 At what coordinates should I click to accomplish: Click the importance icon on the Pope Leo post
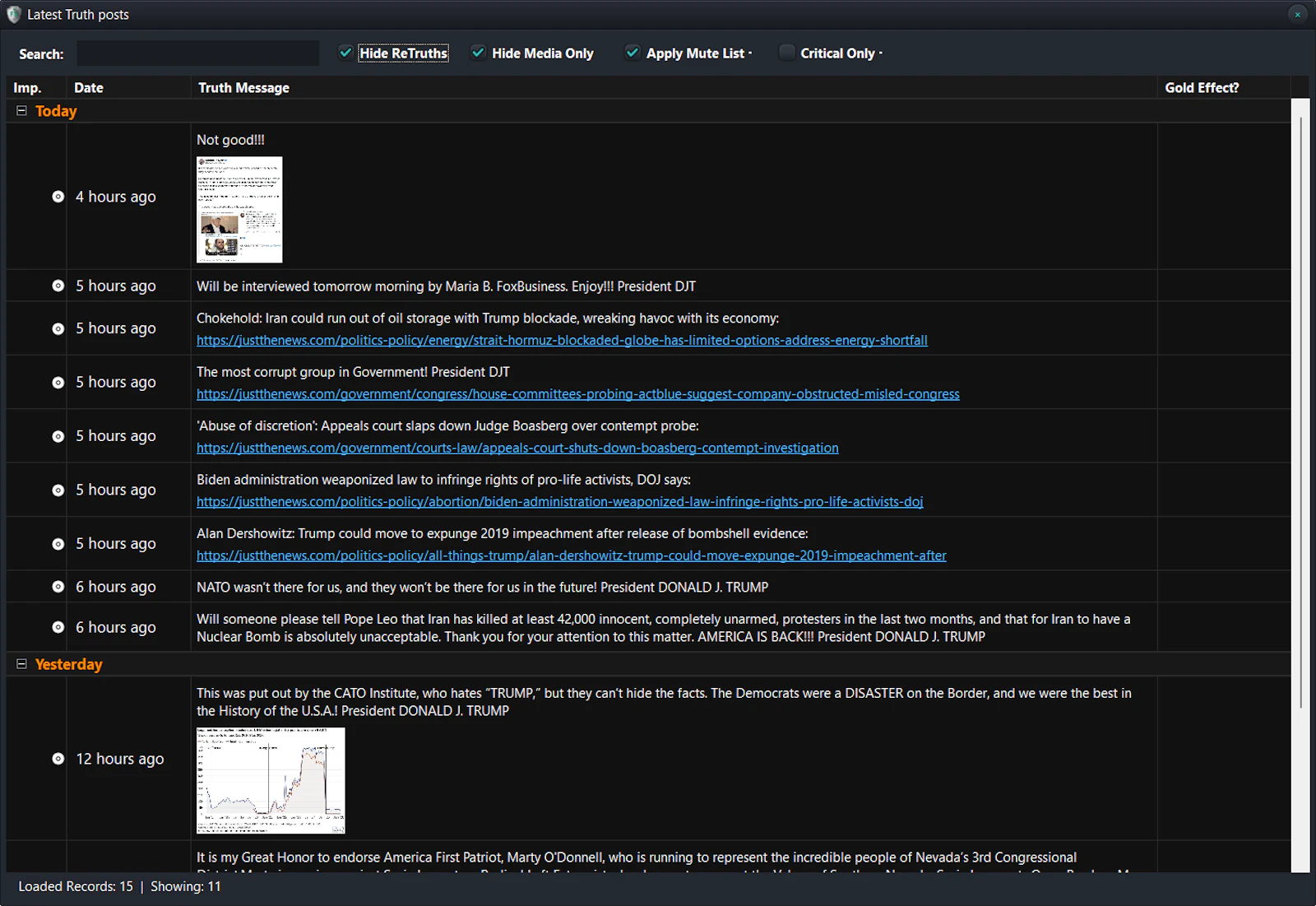coord(58,627)
